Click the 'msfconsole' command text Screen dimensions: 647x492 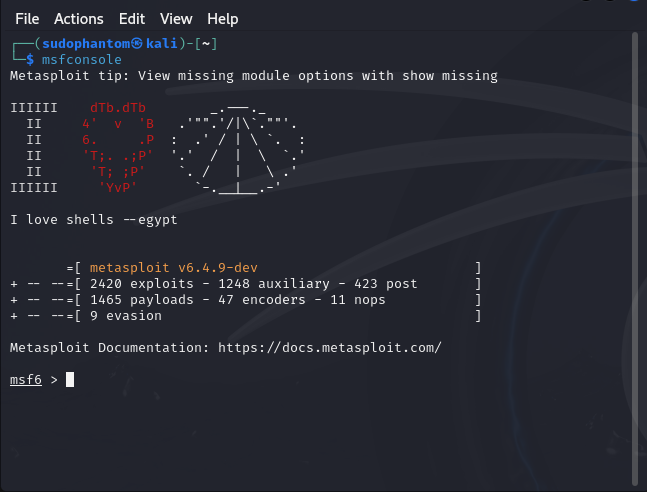click(82, 60)
